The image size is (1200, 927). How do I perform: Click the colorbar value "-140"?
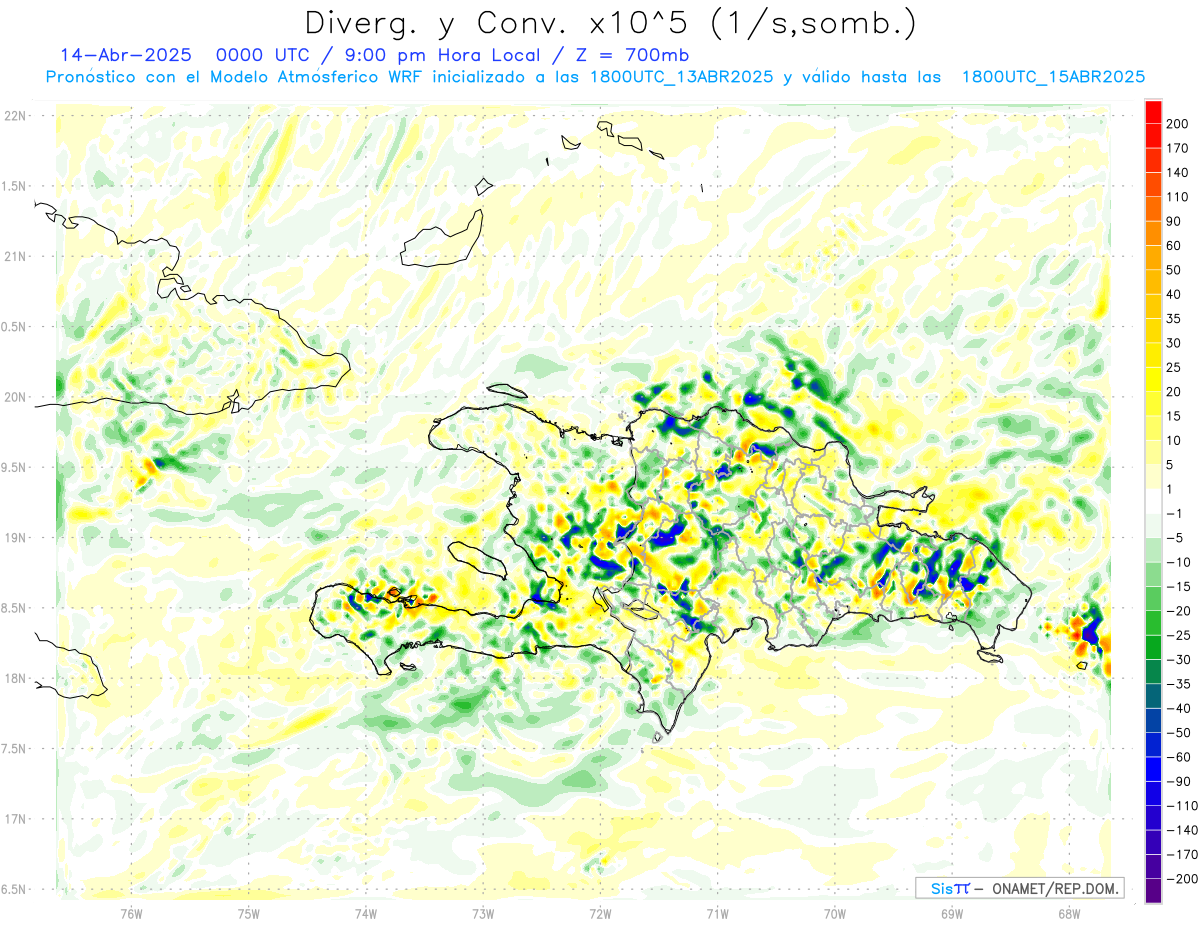(x=1182, y=830)
